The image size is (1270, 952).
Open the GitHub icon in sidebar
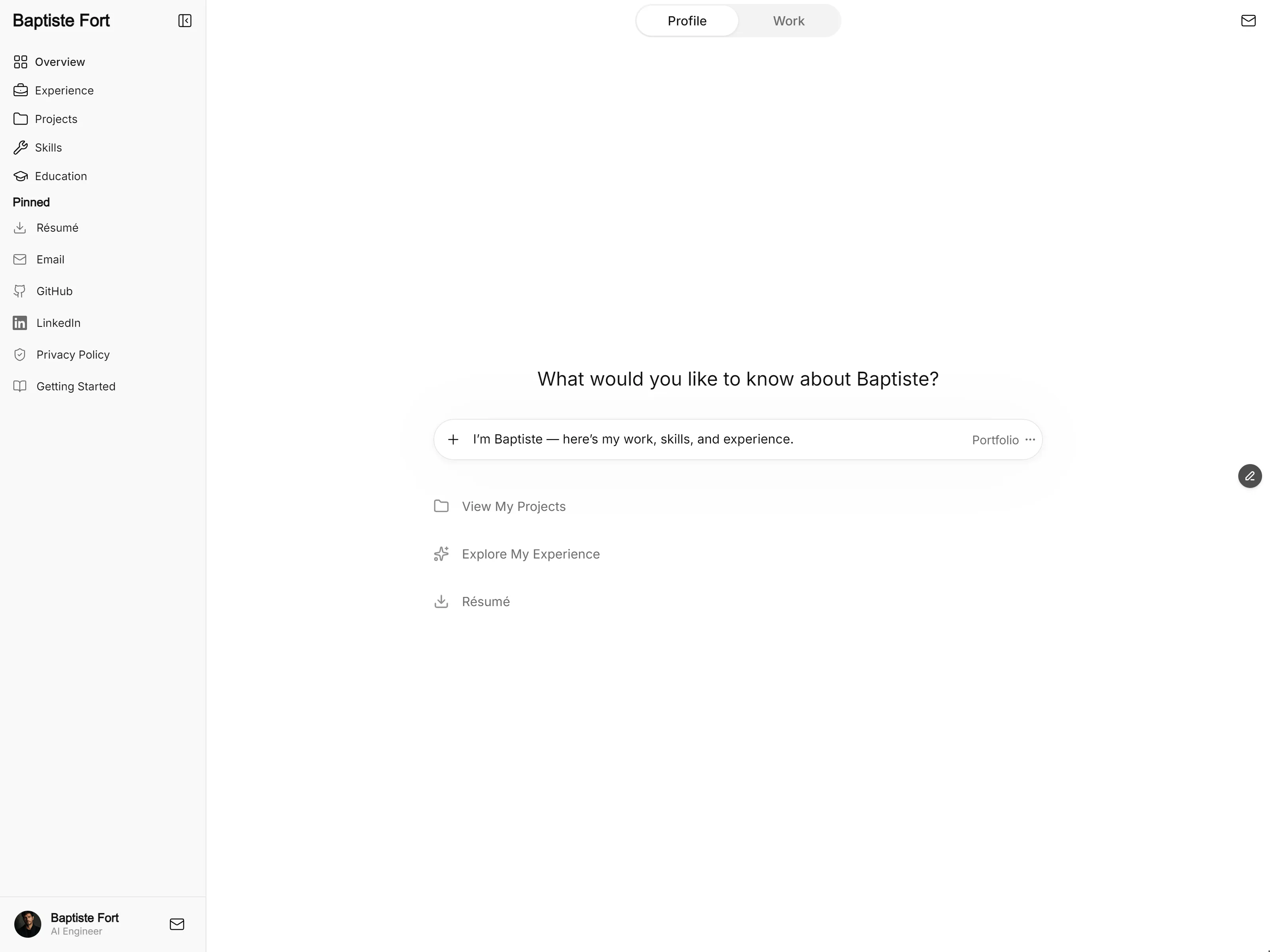pyautogui.click(x=20, y=292)
